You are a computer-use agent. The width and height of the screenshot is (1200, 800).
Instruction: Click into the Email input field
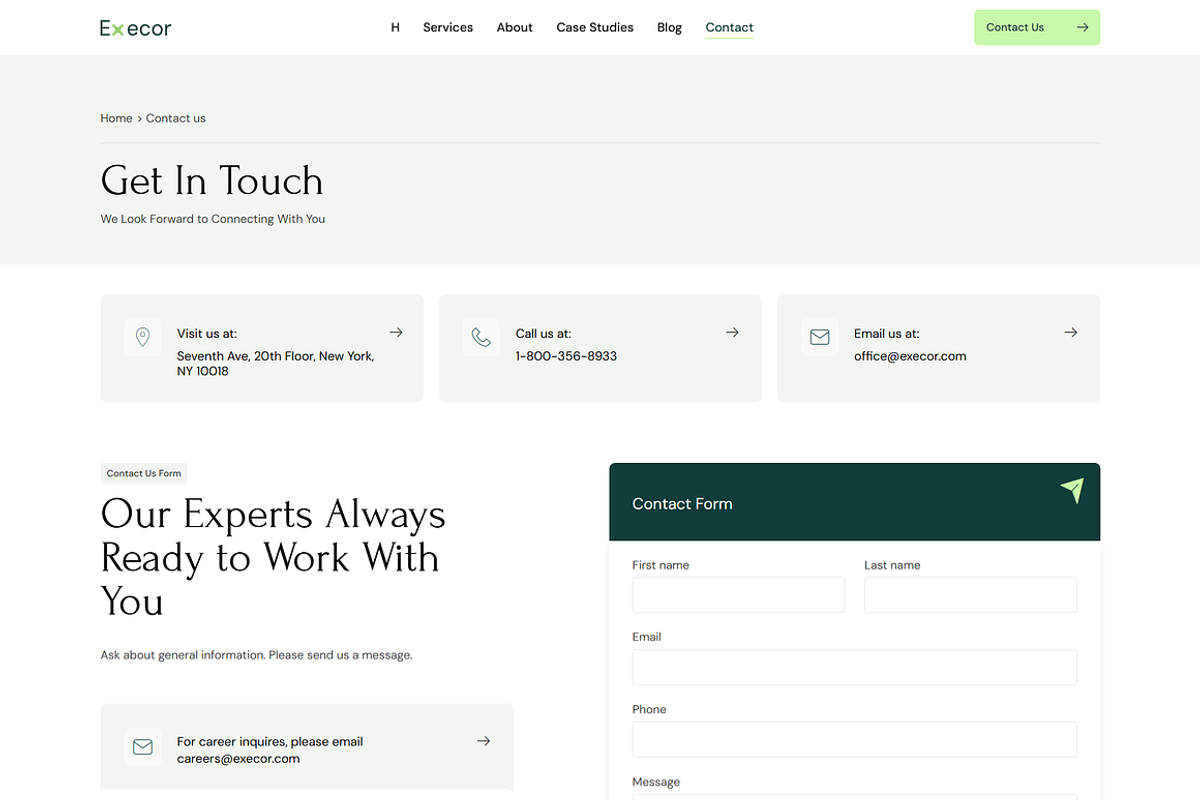854,667
